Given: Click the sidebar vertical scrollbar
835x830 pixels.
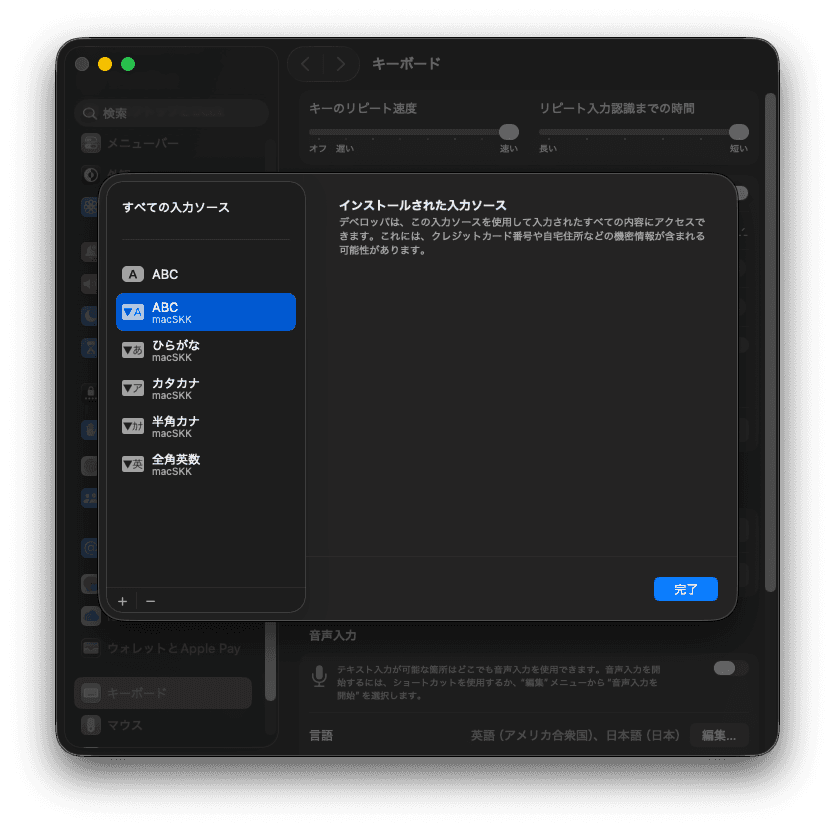Looking at the screenshot, I should point(271,660).
